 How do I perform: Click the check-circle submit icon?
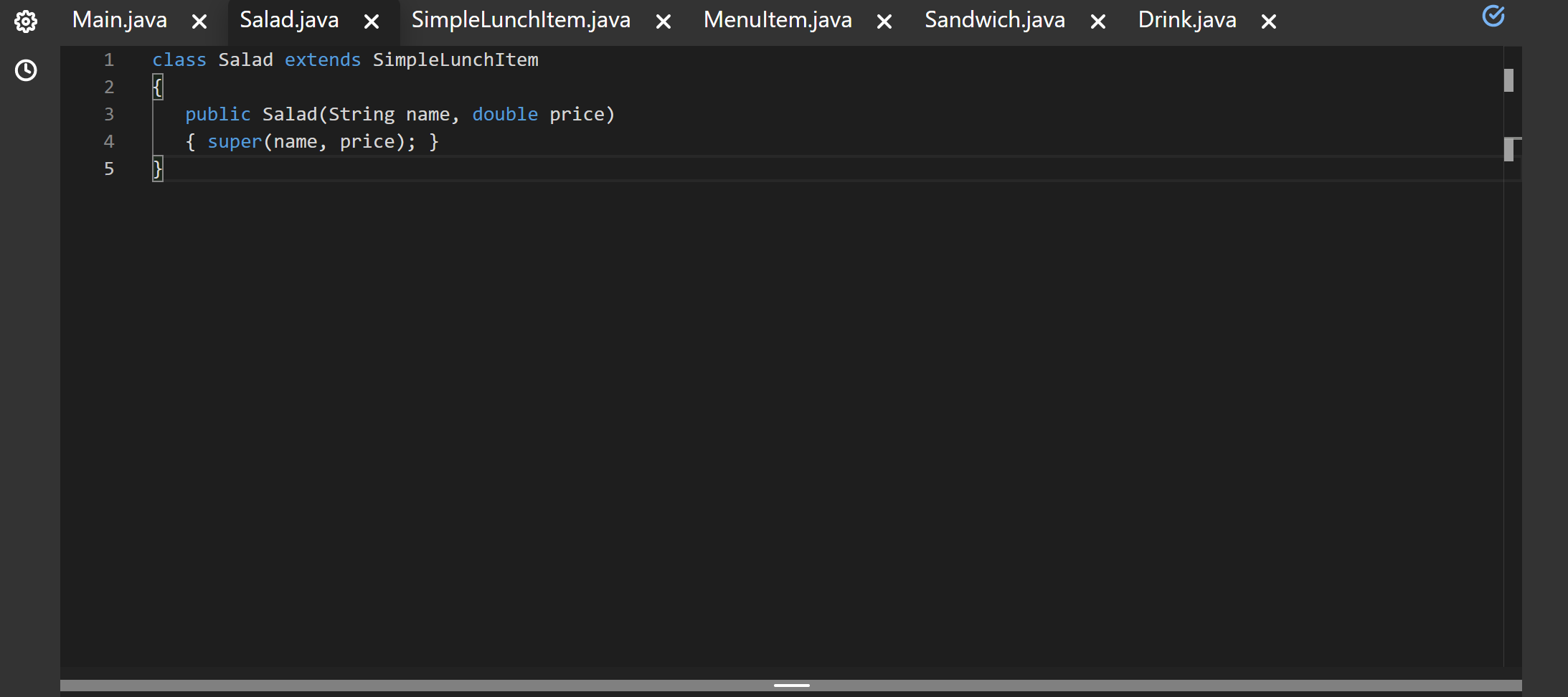1494,16
